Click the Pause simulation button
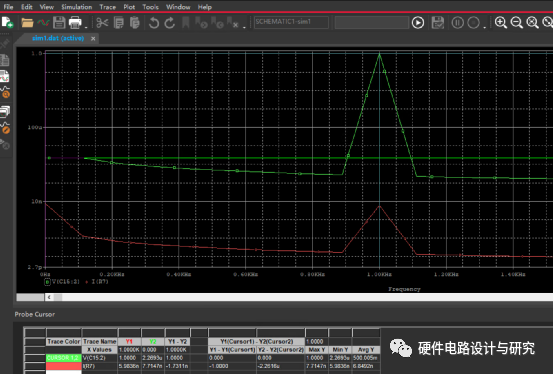Viewport: 553px width, 374px height. click(457, 23)
